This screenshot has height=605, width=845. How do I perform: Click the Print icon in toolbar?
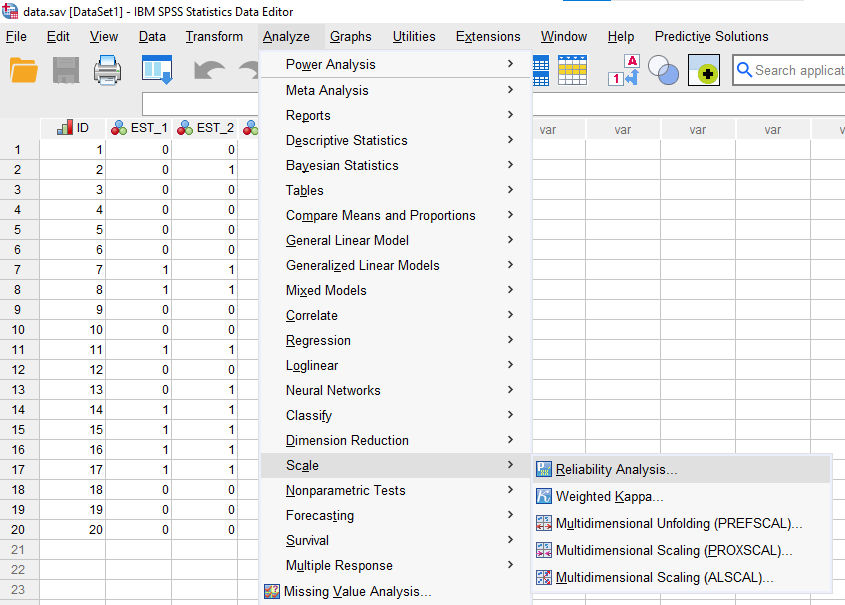pos(107,70)
